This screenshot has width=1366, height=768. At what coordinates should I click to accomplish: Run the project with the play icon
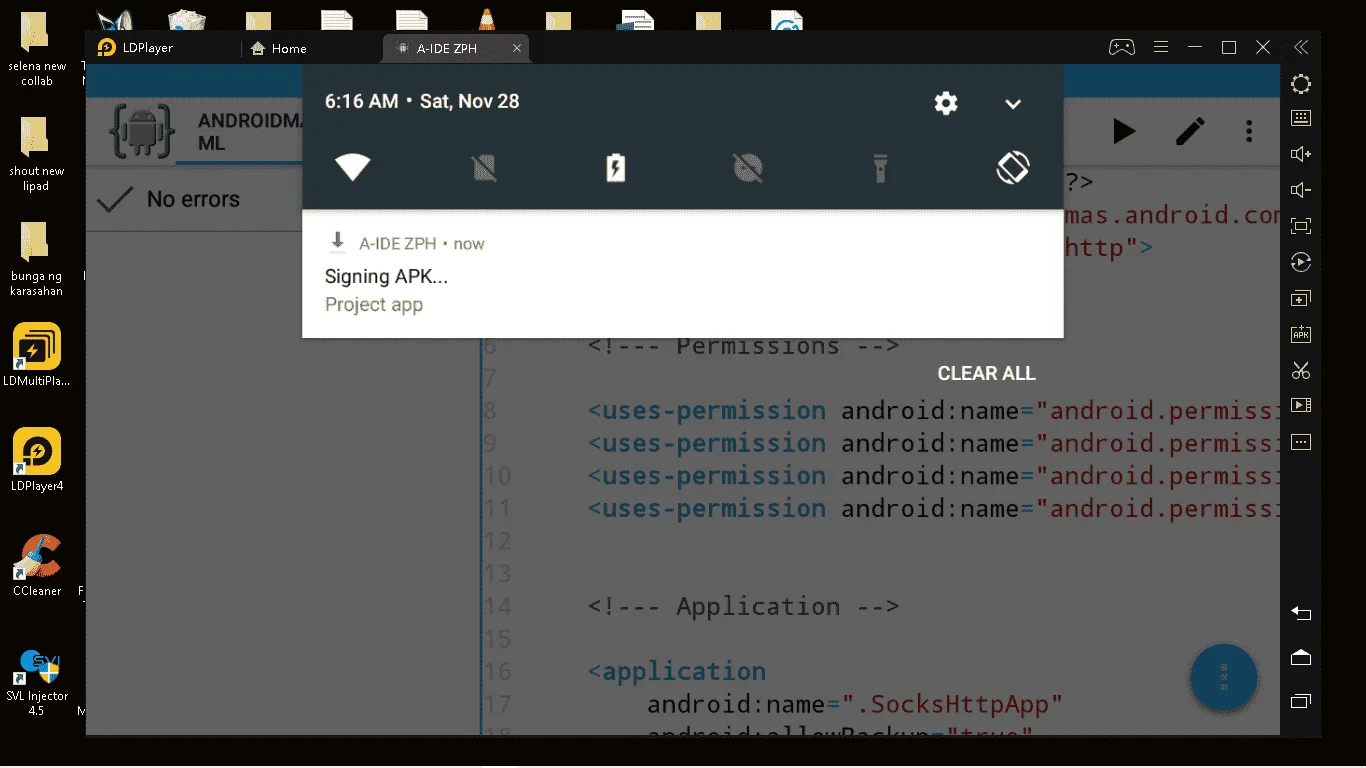point(1124,131)
